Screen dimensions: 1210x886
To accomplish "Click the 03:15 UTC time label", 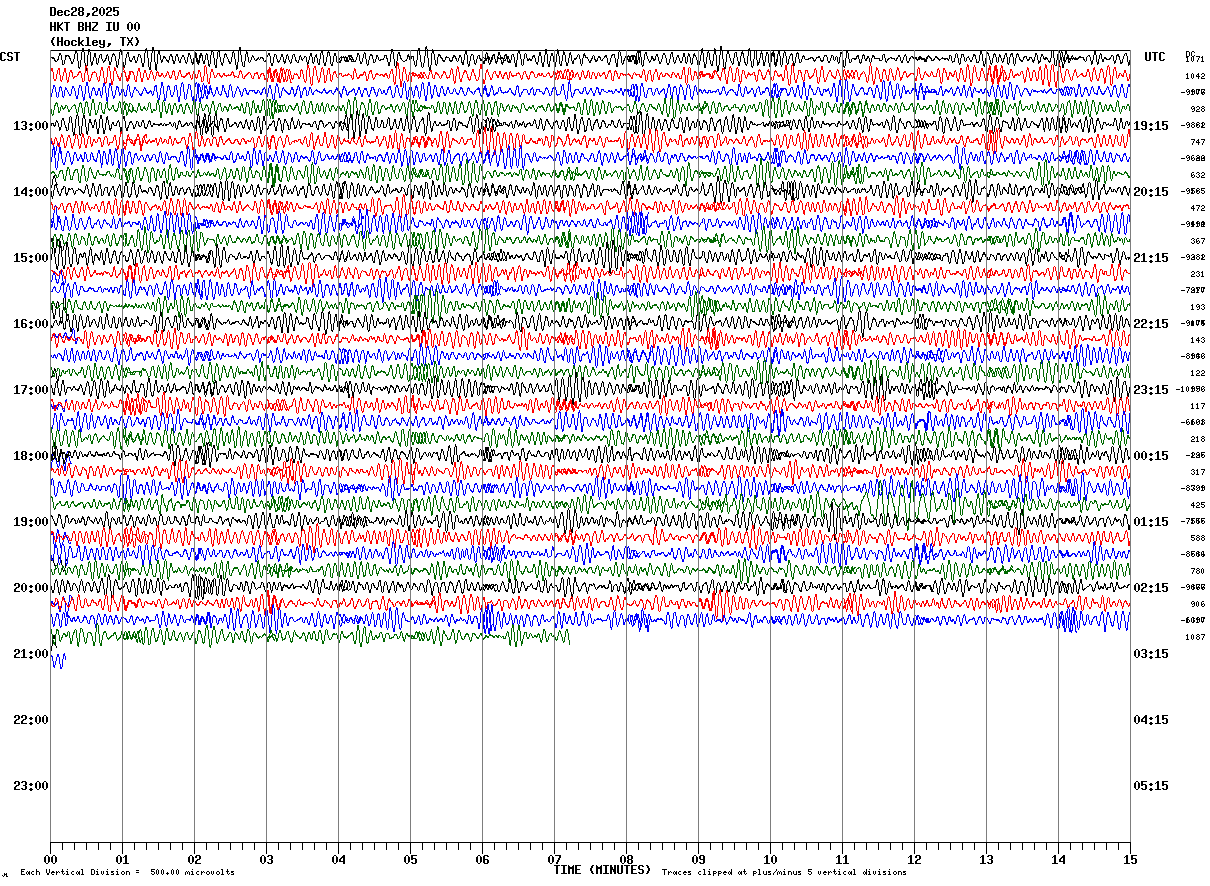I will coord(1151,654).
